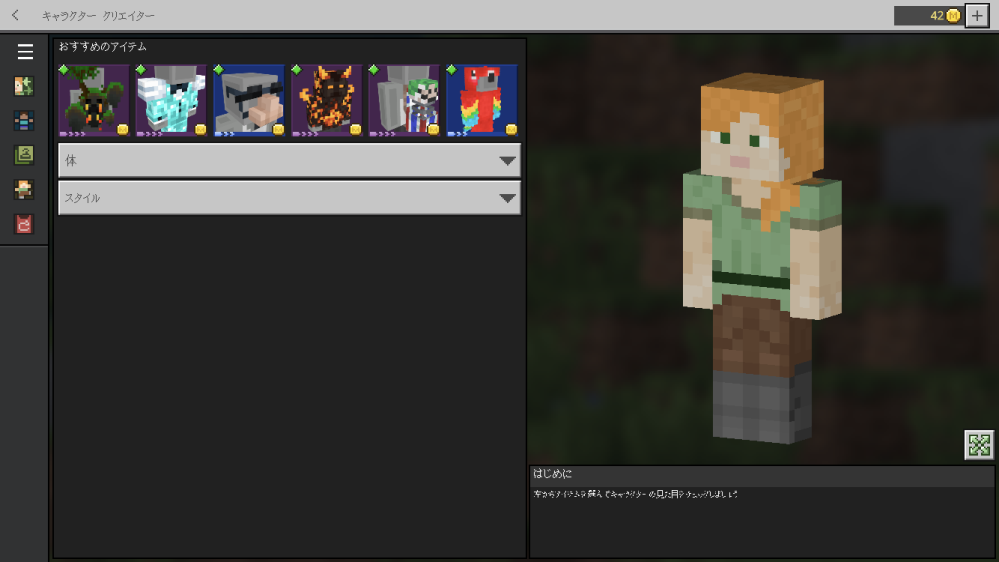999x562 pixels.
Task: Expand the 体 dropdown
Action: 289,160
